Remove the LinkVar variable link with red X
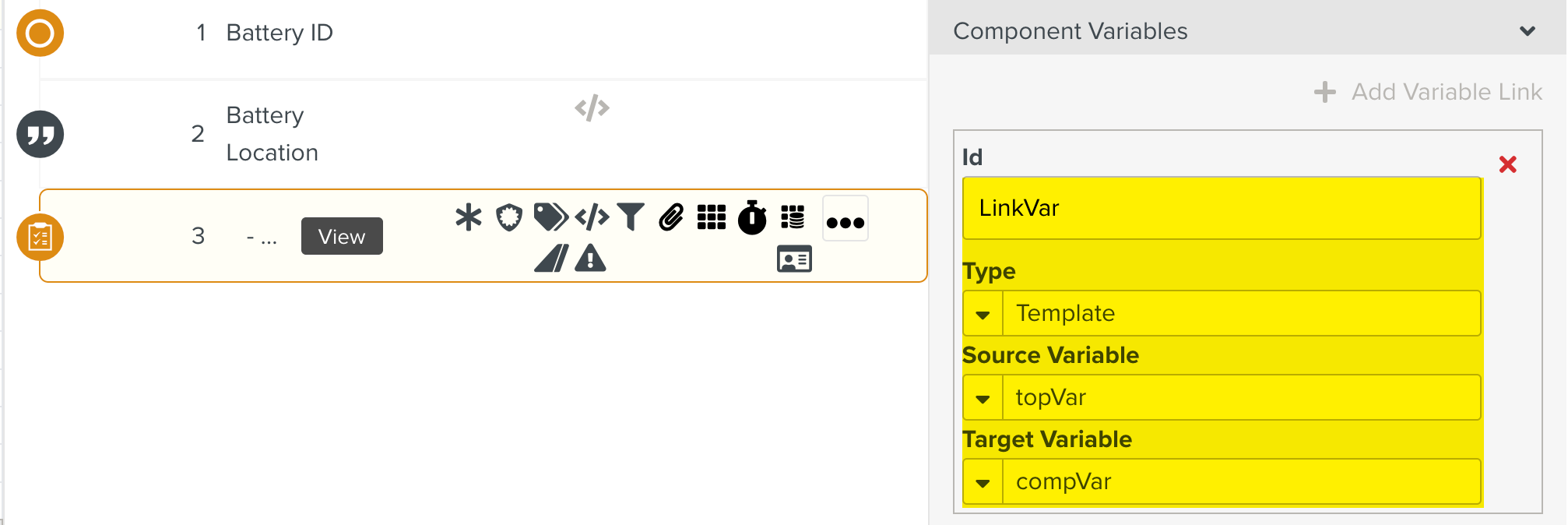The width and height of the screenshot is (1568, 525). [1508, 164]
